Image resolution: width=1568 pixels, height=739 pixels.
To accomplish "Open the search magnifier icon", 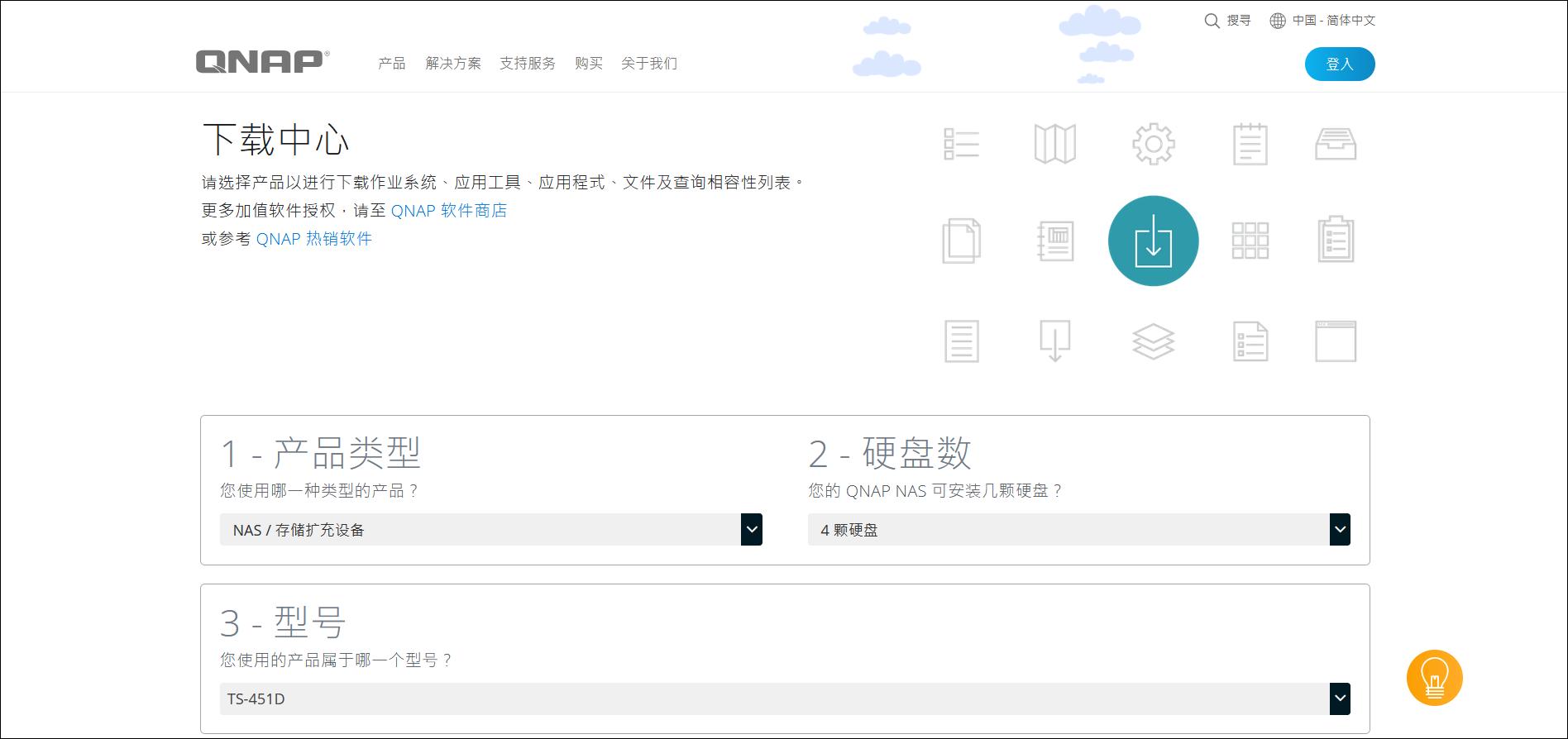I will (1212, 21).
